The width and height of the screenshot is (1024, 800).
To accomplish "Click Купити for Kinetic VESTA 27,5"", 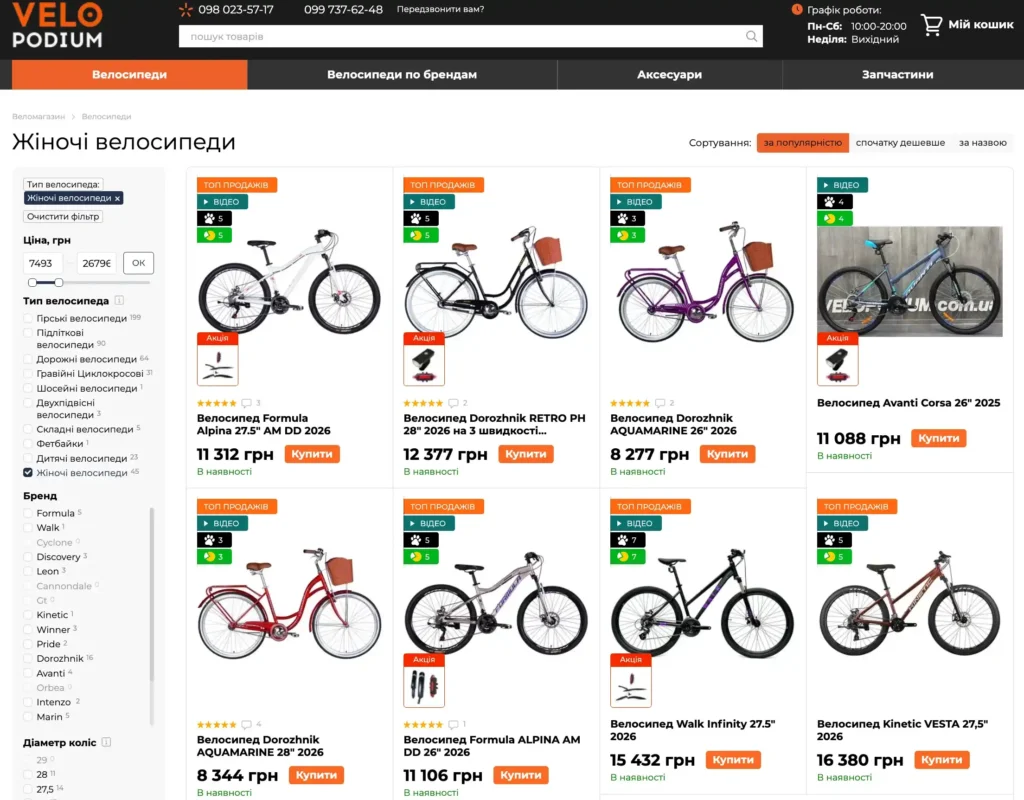I will click(941, 760).
